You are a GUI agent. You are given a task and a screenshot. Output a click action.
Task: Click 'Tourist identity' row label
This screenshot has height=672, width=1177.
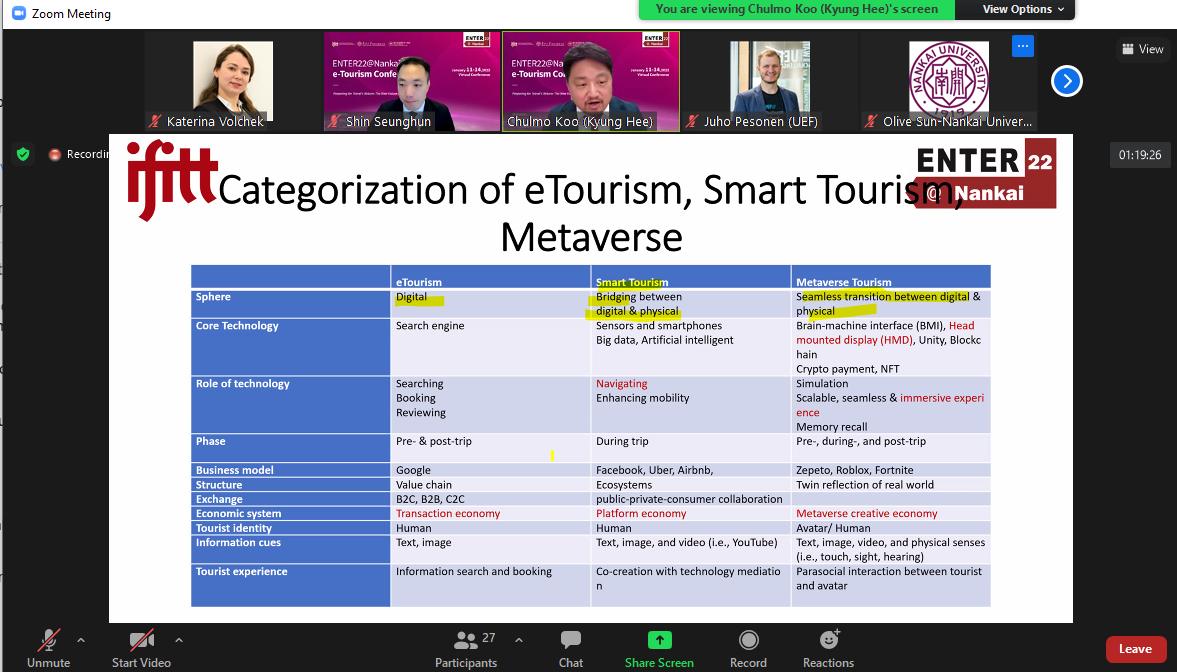point(233,528)
